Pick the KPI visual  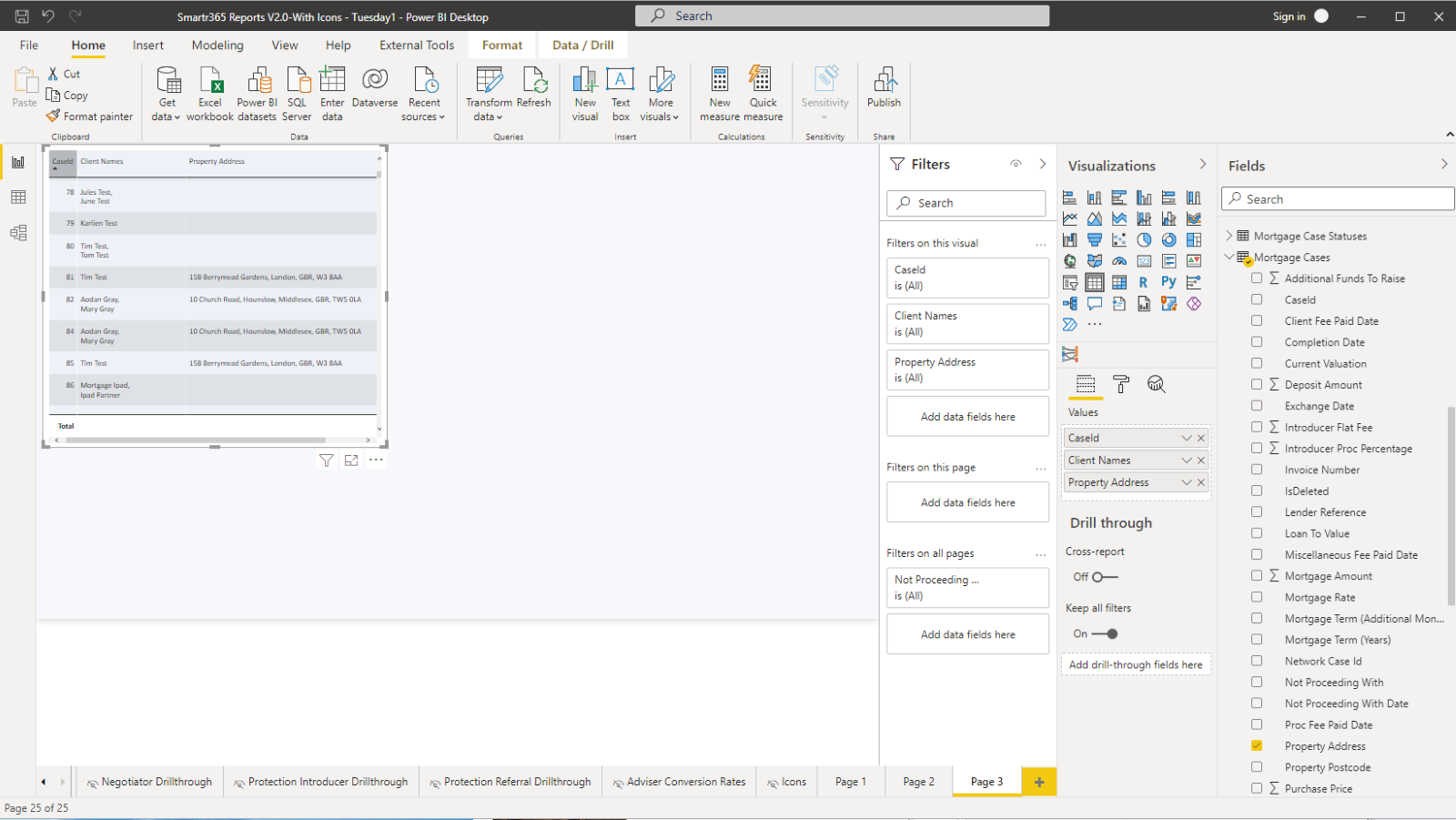click(1194, 261)
